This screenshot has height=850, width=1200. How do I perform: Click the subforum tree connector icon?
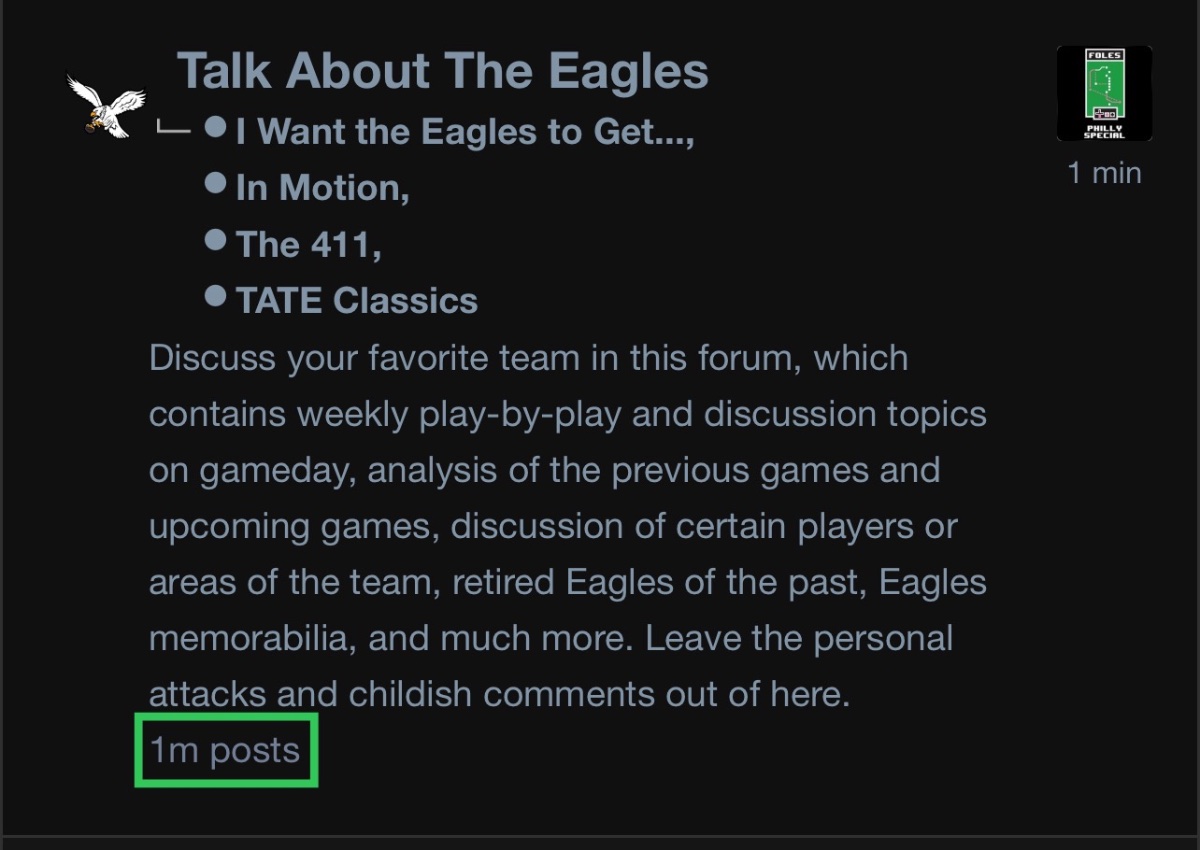tap(172, 128)
